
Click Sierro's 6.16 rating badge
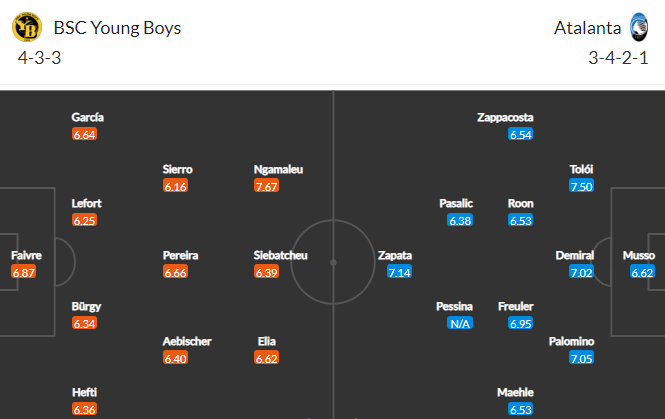pyautogui.click(x=176, y=187)
